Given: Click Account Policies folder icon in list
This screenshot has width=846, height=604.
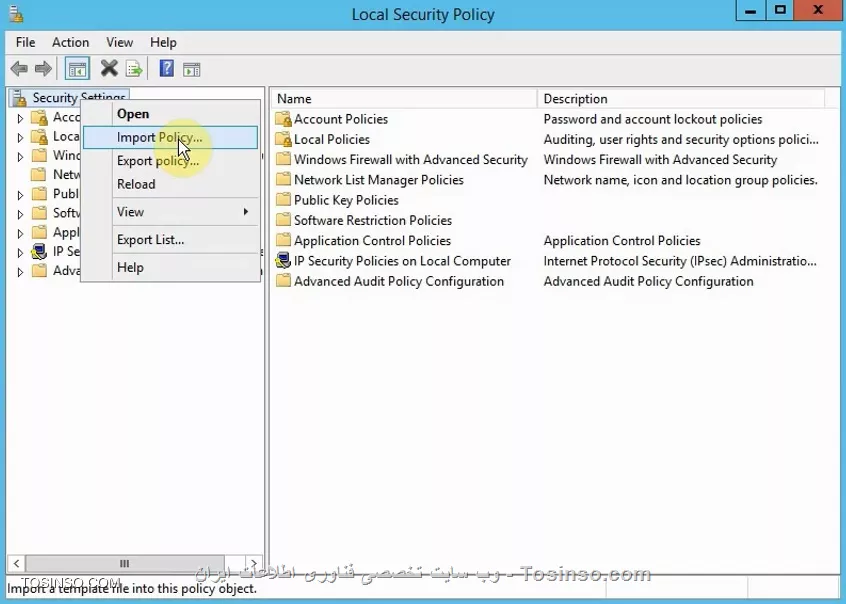Looking at the screenshot, I should tap(283, 119).
